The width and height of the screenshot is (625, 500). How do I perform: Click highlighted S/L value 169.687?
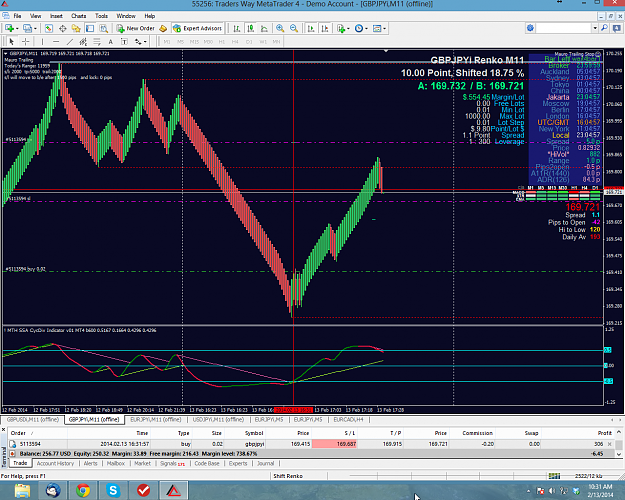pyautogui.click(x=334, y=444)
